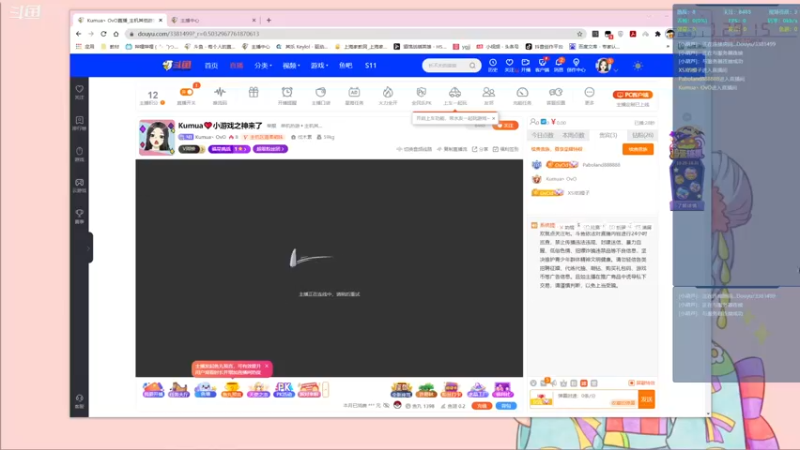Expand the 视频 video dropdown
Screen dimensions: 800x450
pyautogui.click(x=291, y=66)
